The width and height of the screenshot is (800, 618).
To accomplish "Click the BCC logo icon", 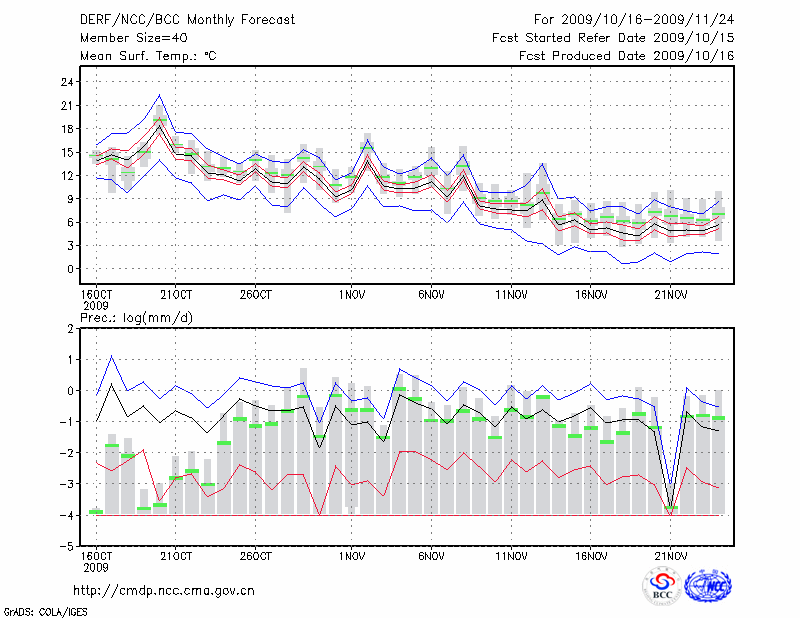I will tap(662, 588).
